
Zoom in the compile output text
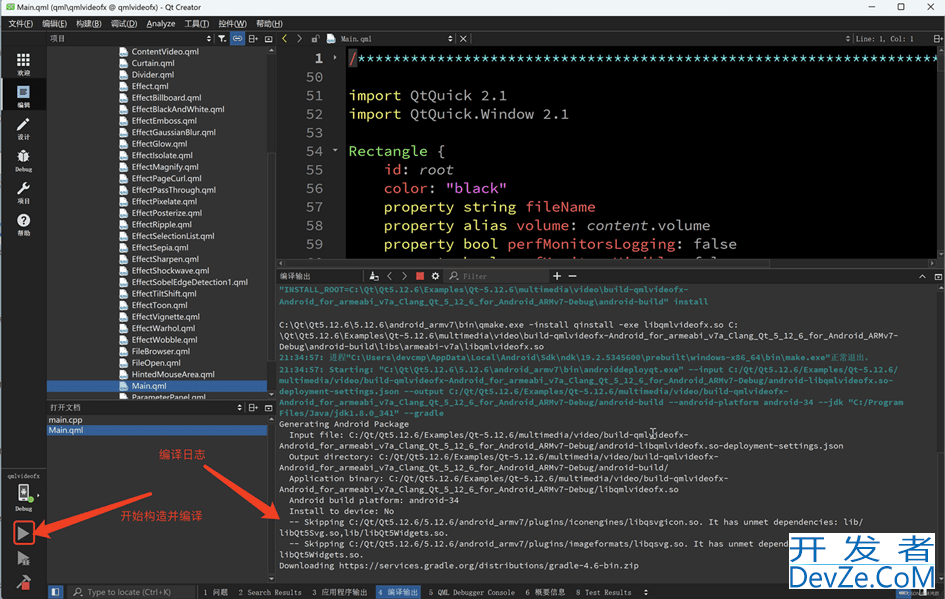coord(557,276)
